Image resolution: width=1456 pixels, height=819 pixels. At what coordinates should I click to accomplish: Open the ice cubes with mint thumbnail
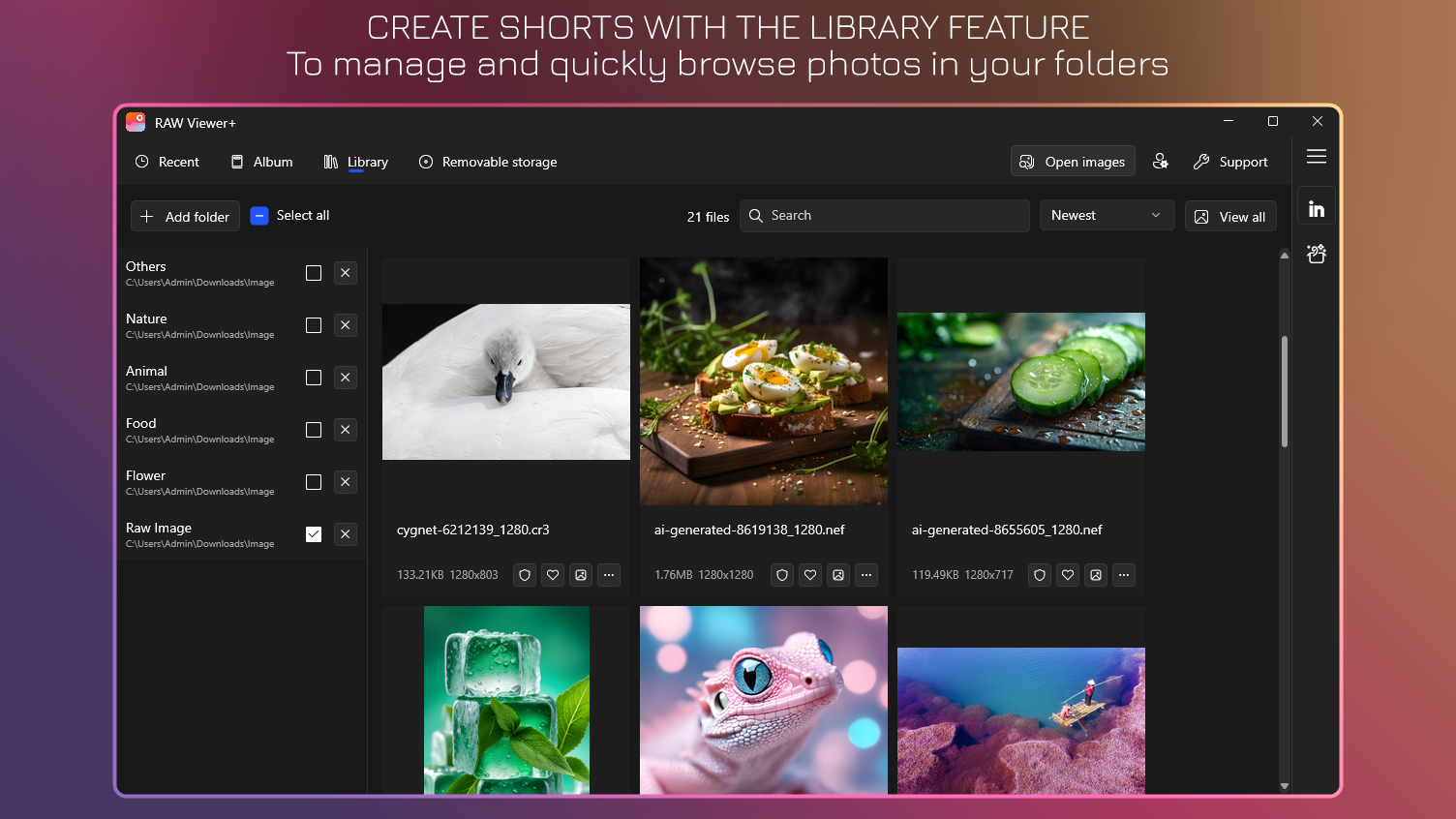506,700
